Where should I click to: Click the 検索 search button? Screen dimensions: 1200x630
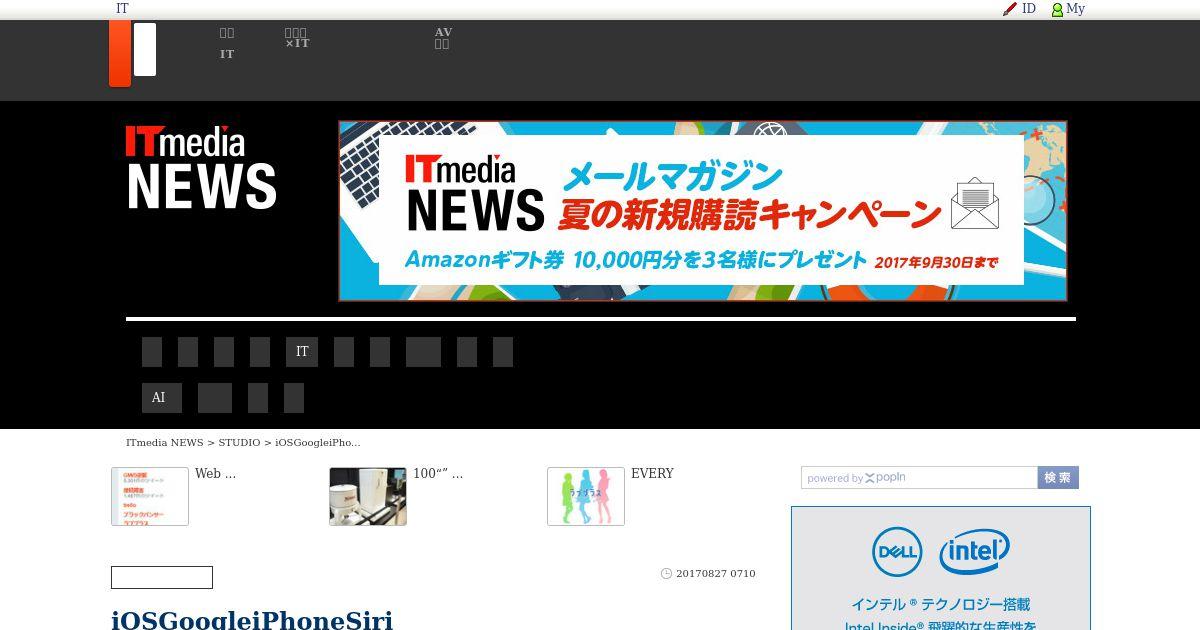(1058, 478)
